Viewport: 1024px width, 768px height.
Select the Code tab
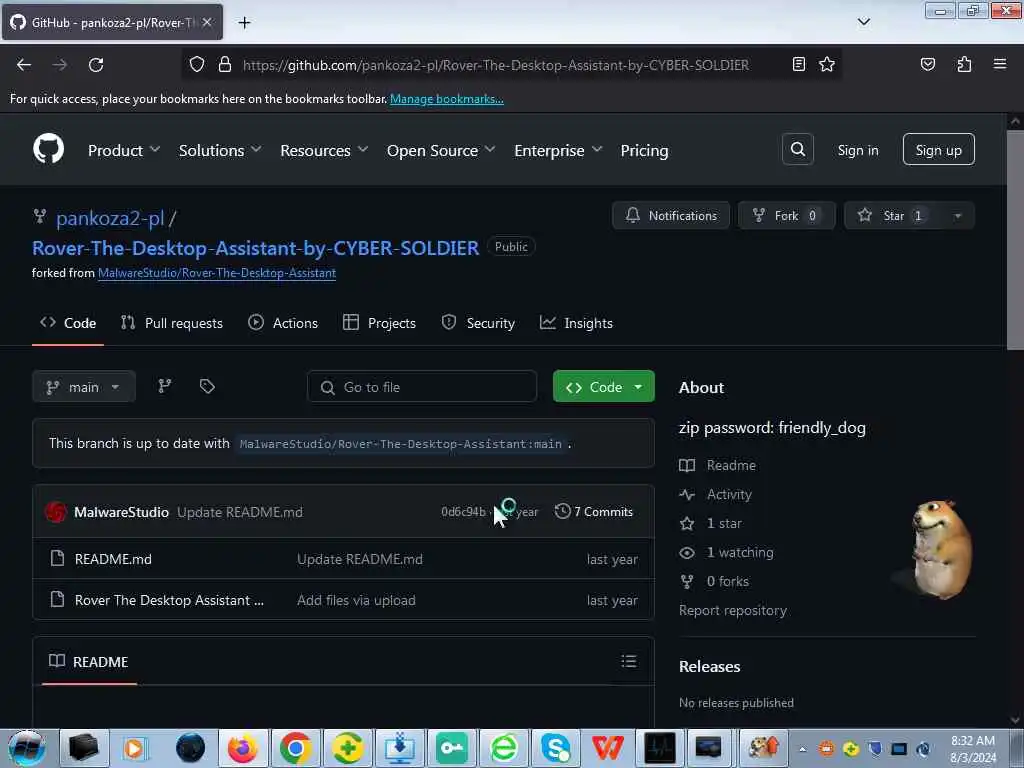coord(68,323)
